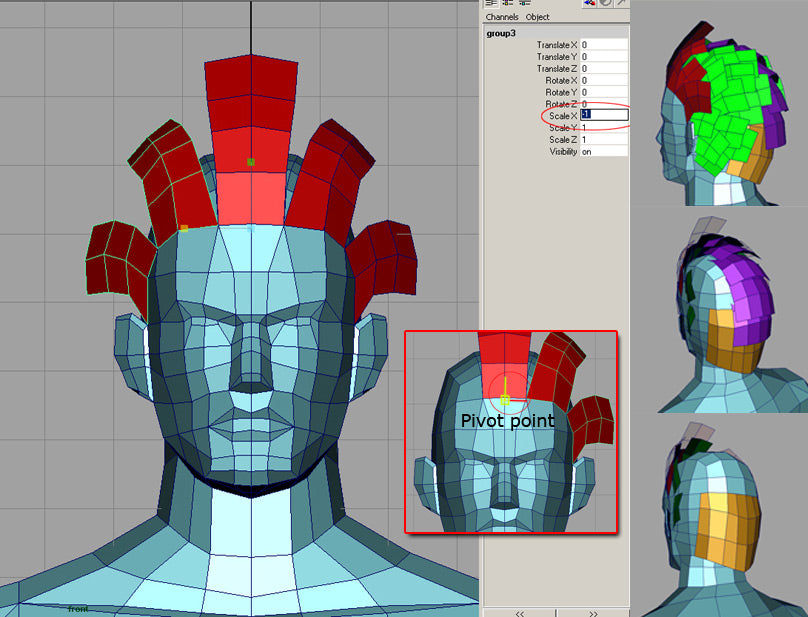Open the Object menu
The height and width of the screenshot is (617, 808).
pos(537,17)
